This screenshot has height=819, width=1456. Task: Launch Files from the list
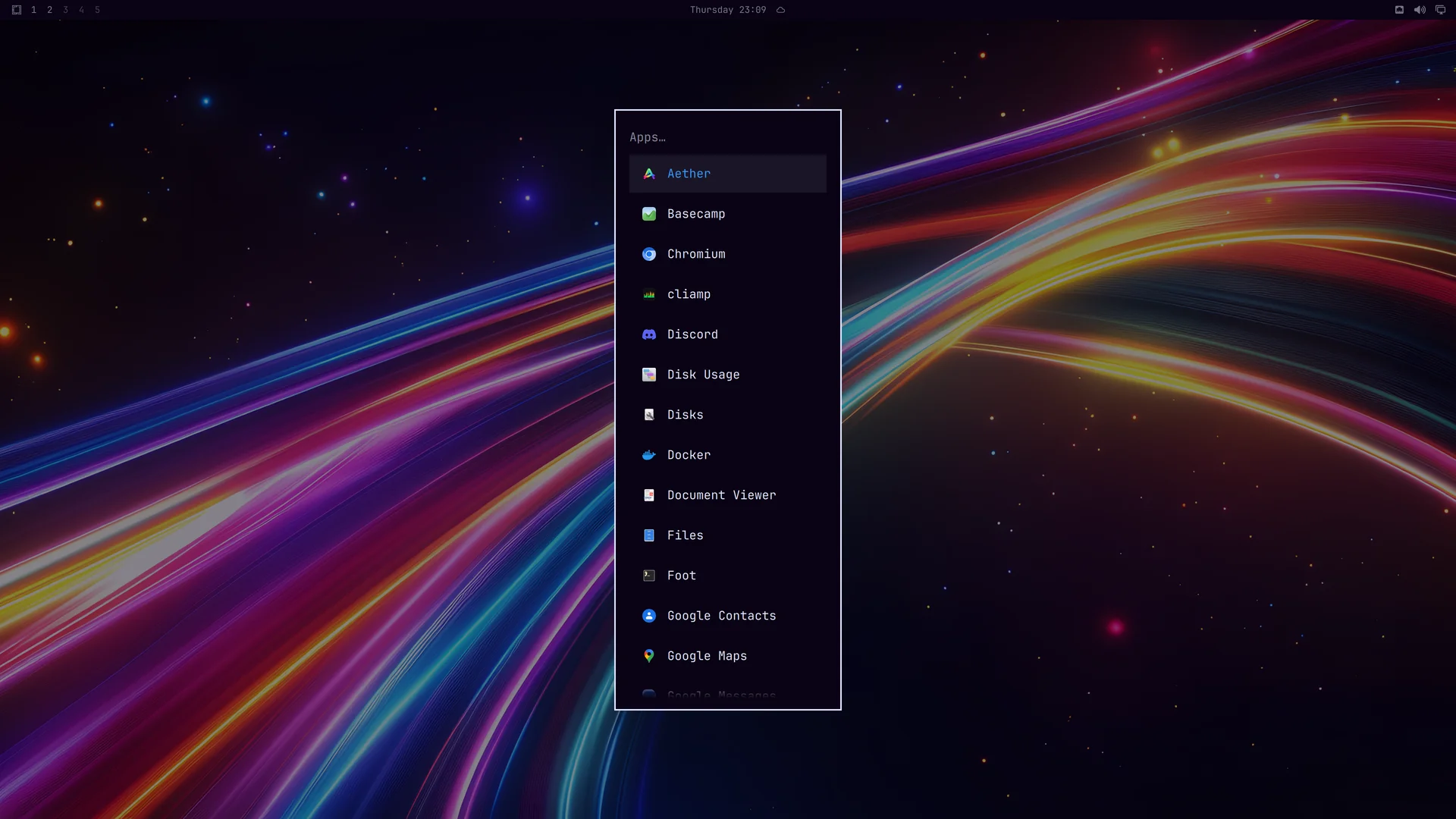(727, 535)
